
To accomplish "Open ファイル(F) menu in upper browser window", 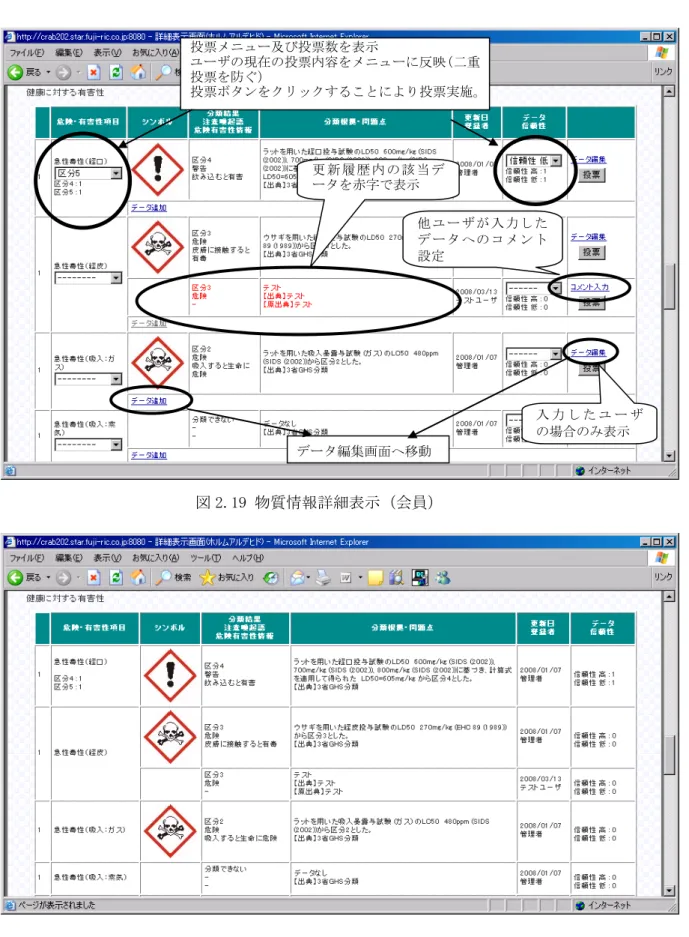I will coord(27,53).
